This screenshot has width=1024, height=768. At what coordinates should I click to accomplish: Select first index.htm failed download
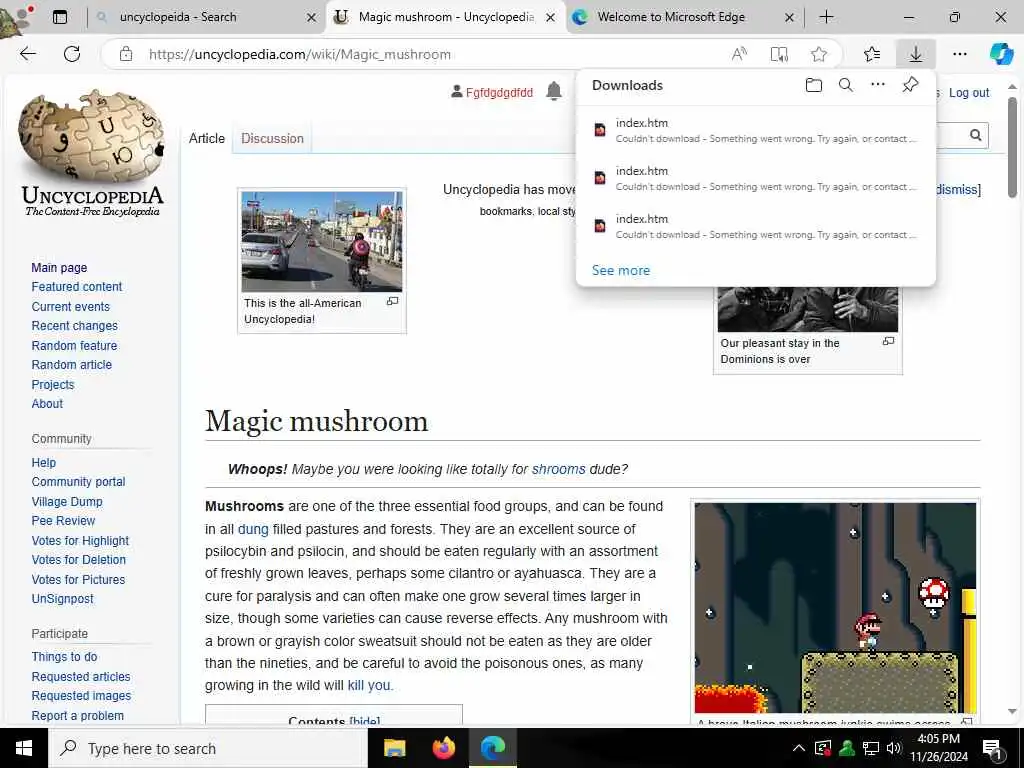pyautogui.click(x=756, y=130)
